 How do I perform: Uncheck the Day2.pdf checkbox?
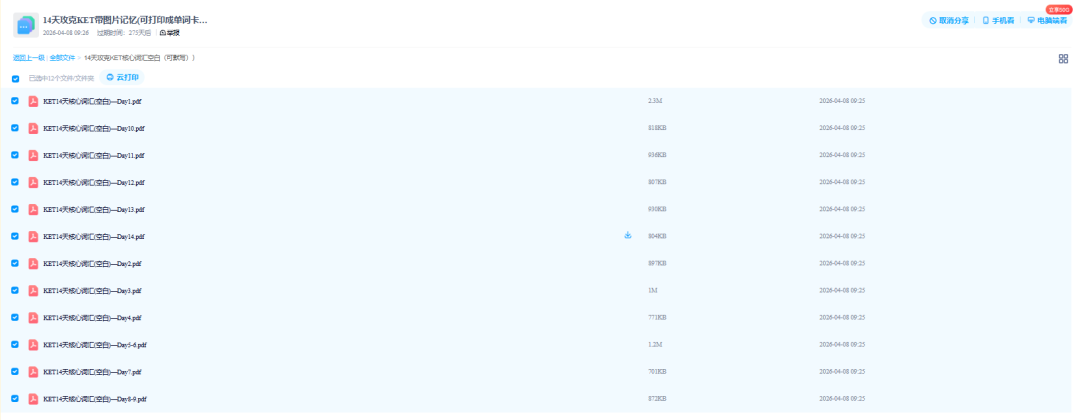coord(15,263)
